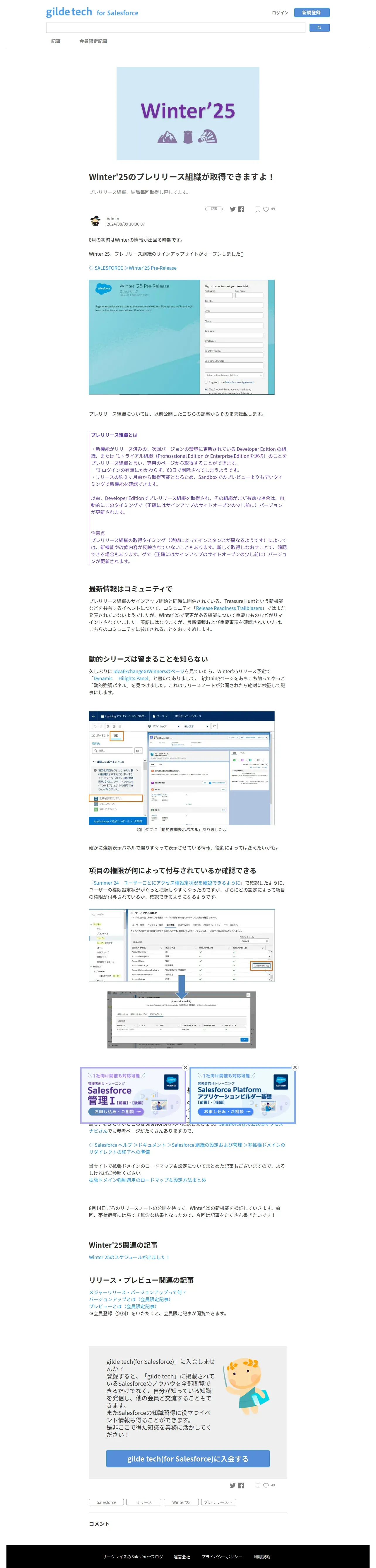Image resolution: width=376 pixels, height=1568 pixels.
Task: Click the bottom Facebook share icon
Action: point(241,1485)
